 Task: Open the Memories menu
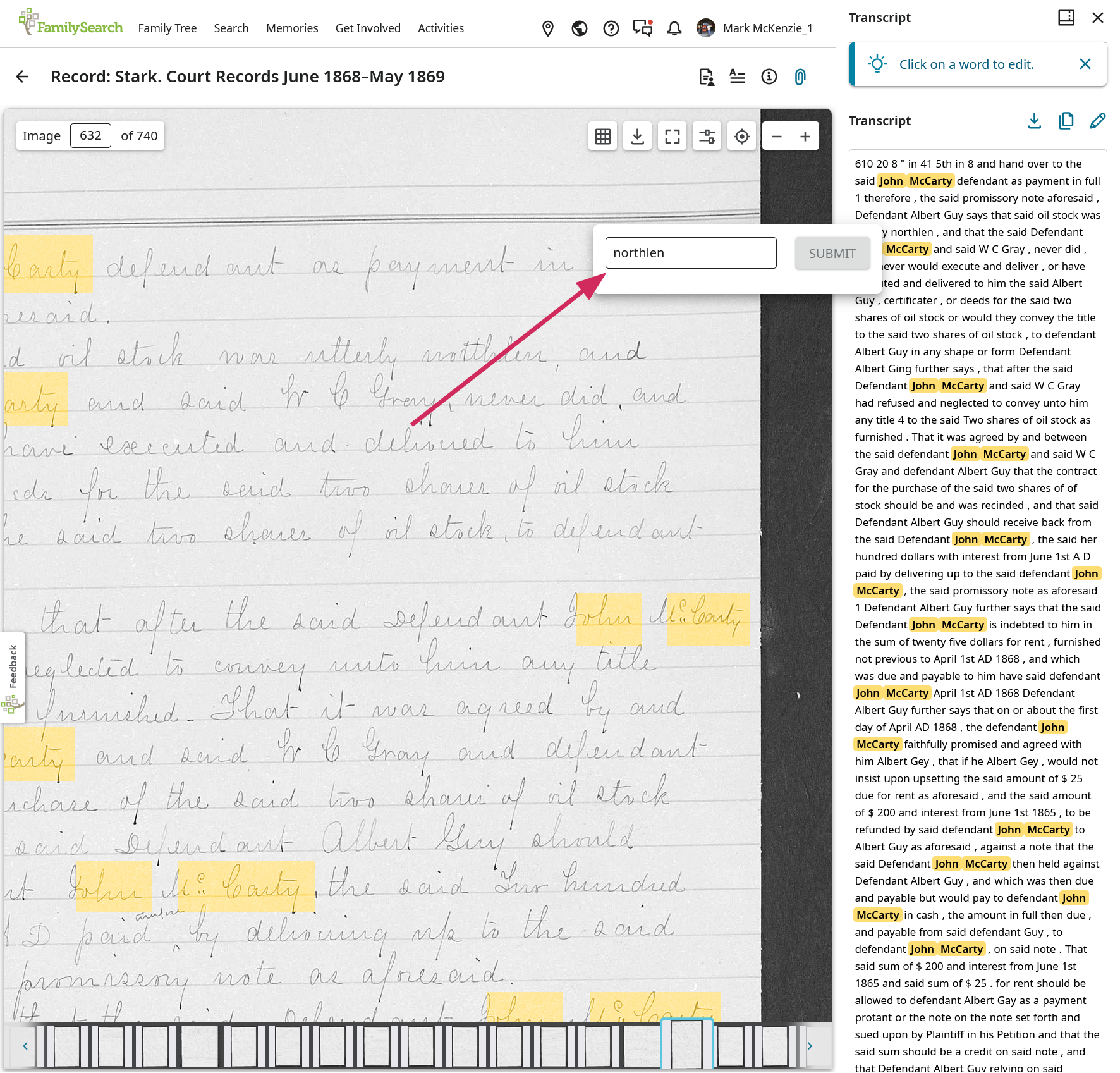(x=292, y=28)
